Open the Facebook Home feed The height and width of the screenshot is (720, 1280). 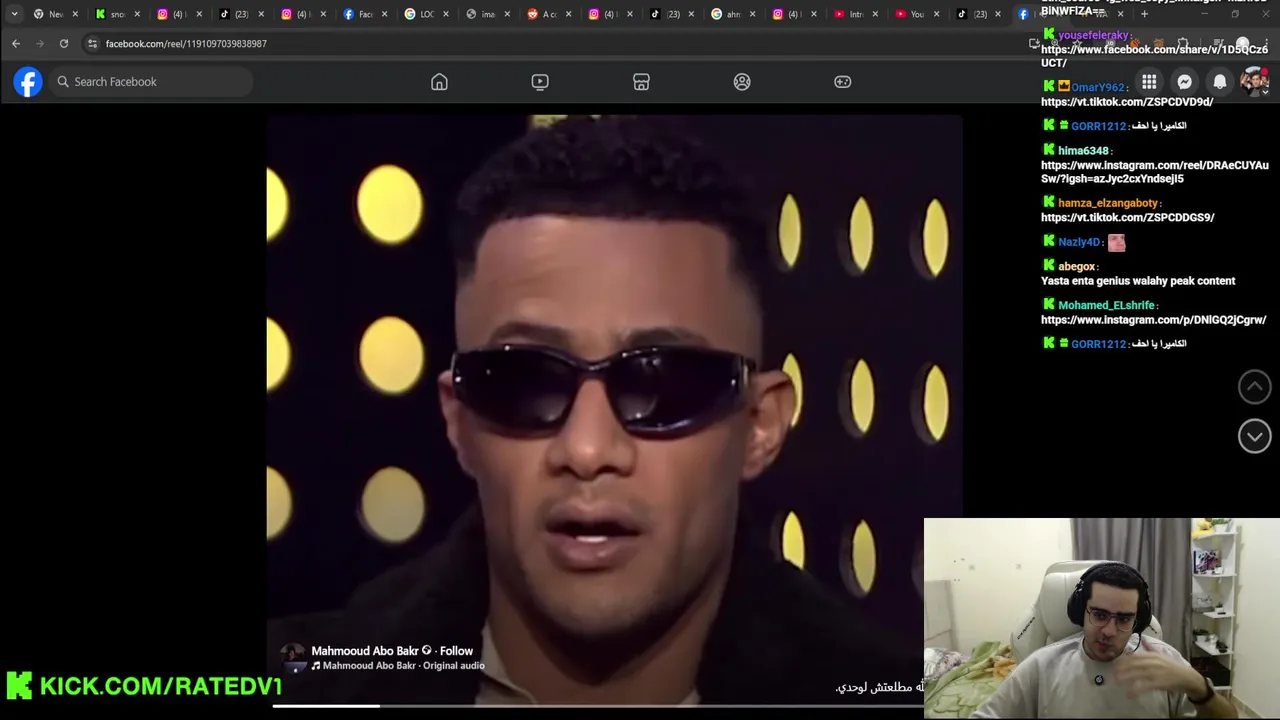439,82
